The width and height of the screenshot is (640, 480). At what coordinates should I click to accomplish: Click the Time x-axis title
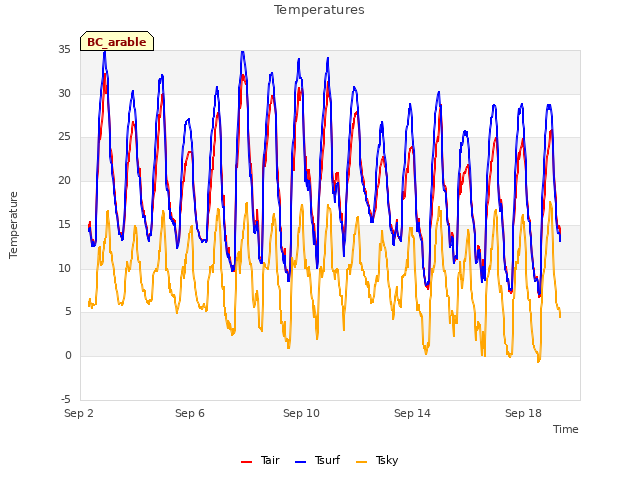tap(566, 429)
